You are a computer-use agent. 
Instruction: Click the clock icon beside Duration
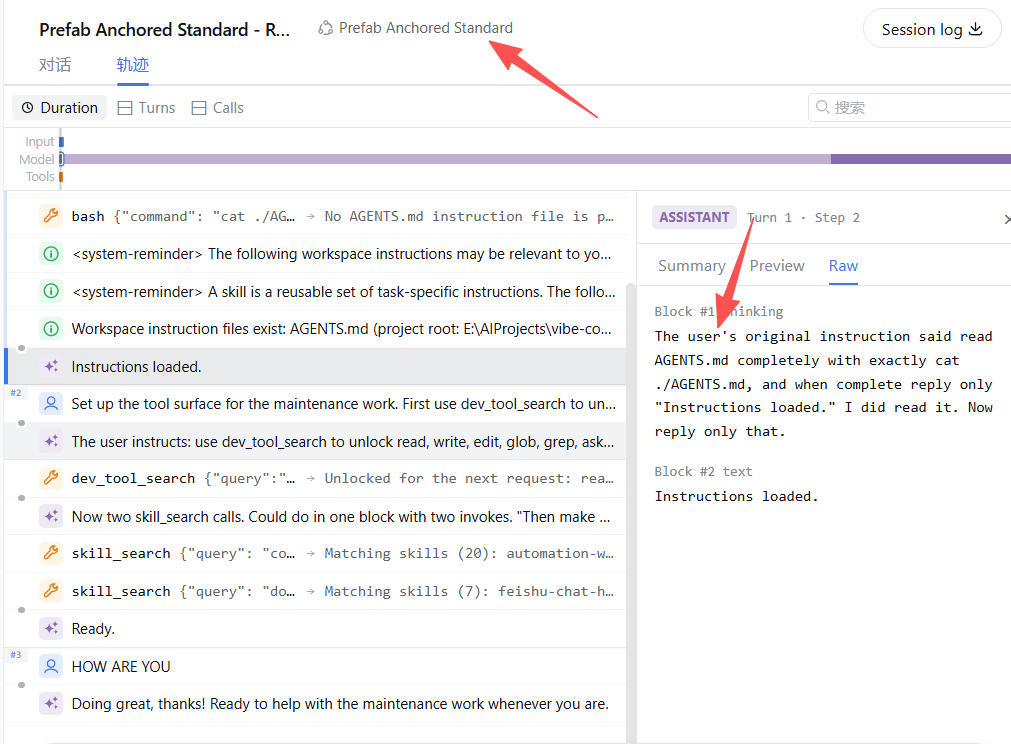pos(27,108)
